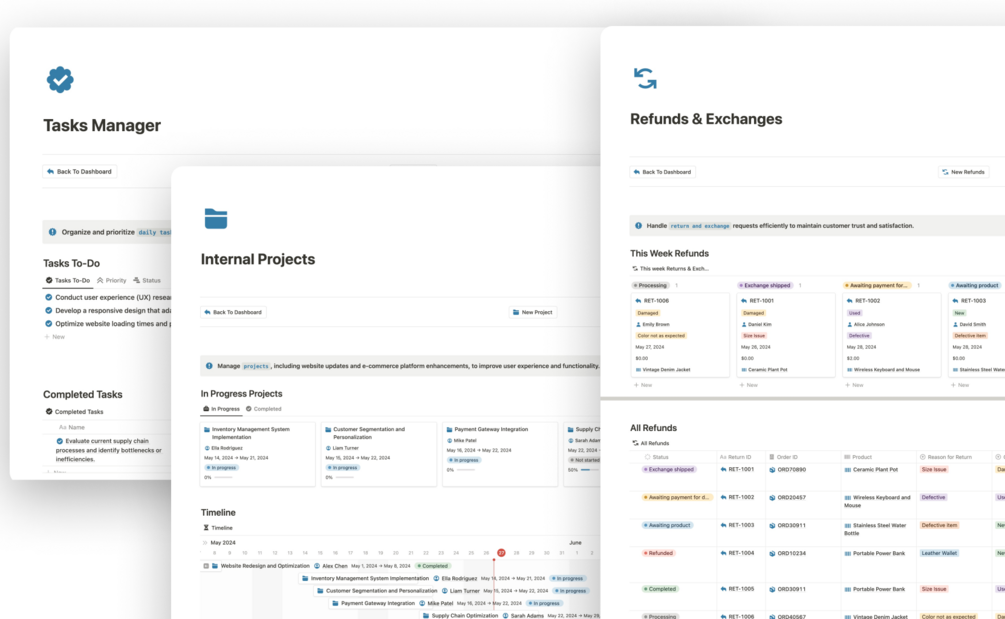1005x619 pixels.
Task: Click the info icon in the Manage projects callout
Action: [209, 366]
